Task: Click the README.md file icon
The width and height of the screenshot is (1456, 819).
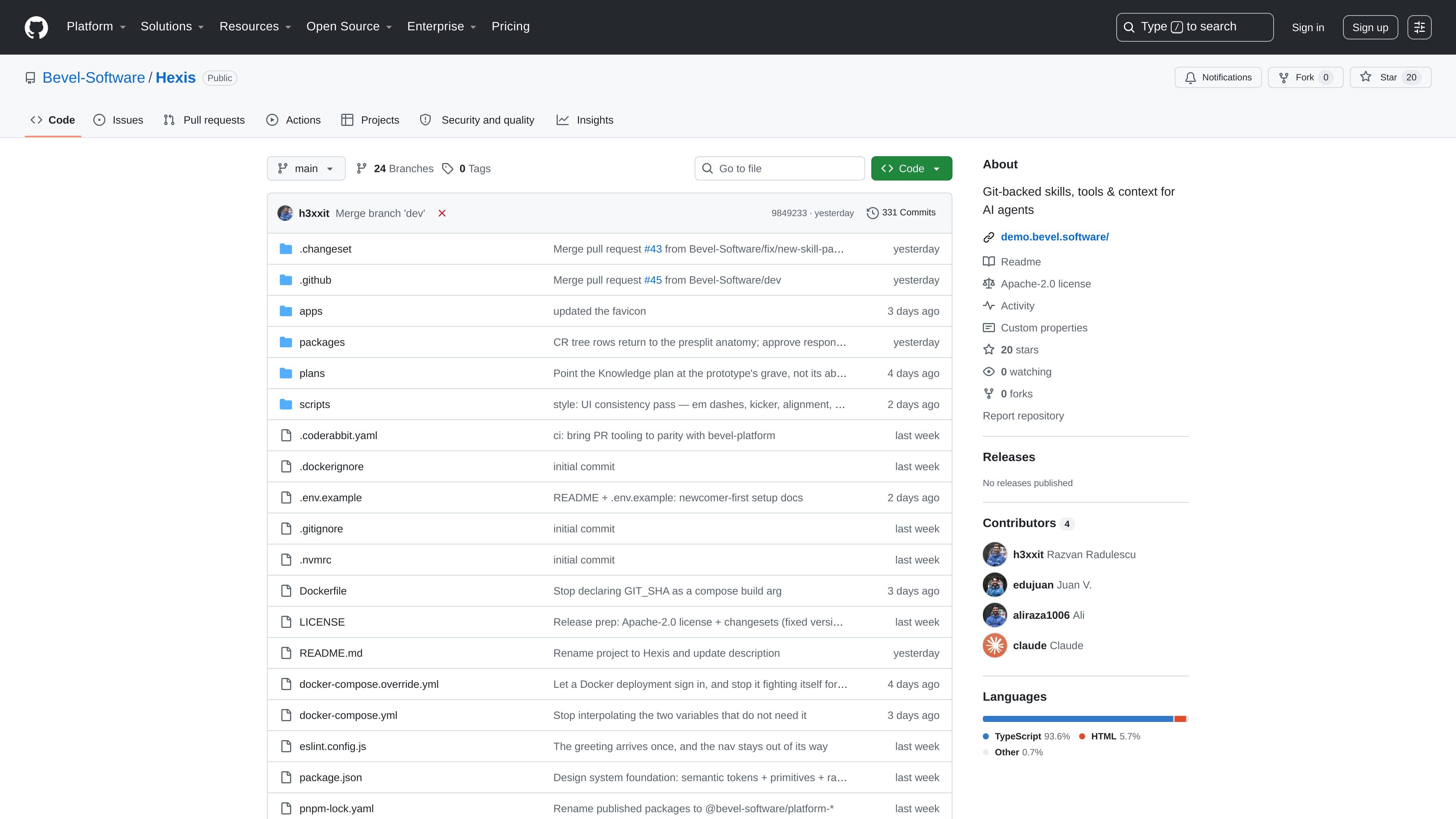Action: coord(286,653)
